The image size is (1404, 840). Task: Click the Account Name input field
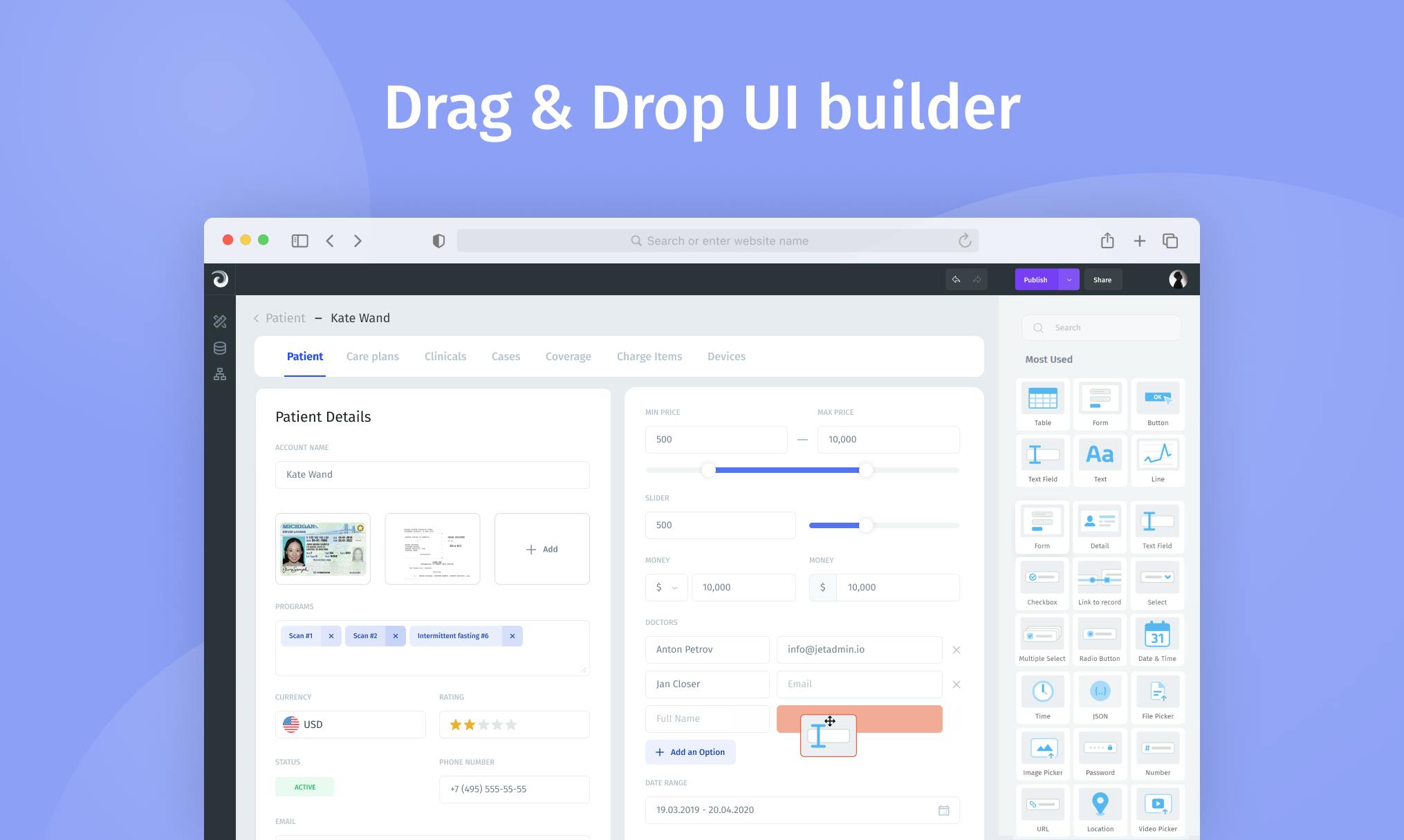coord(432,475)
